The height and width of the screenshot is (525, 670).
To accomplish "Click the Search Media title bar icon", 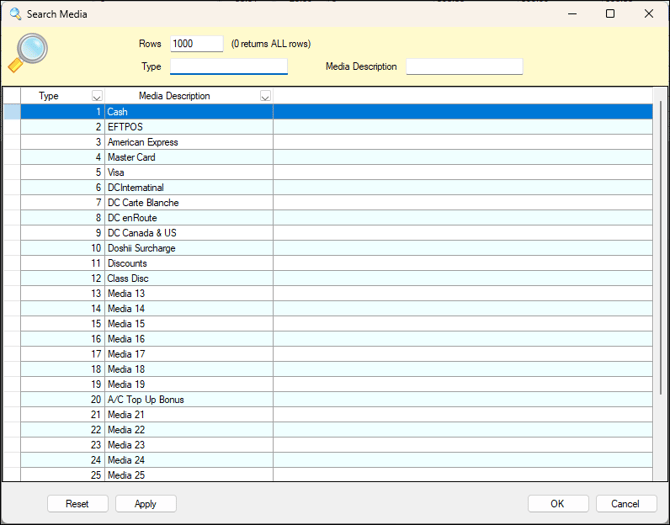I will 15,14.
